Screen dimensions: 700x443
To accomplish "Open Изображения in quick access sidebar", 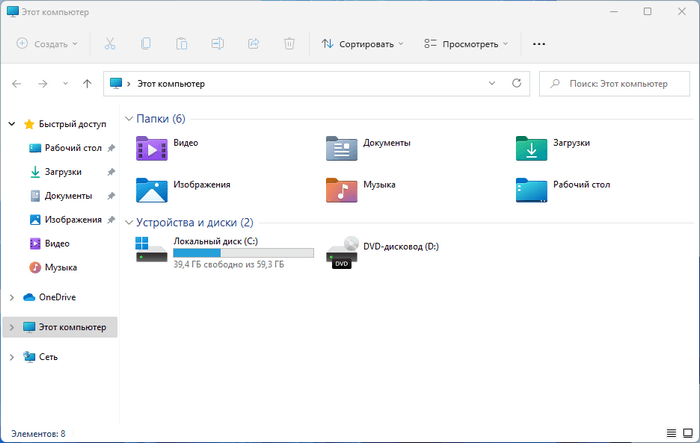I will (65, 220).
